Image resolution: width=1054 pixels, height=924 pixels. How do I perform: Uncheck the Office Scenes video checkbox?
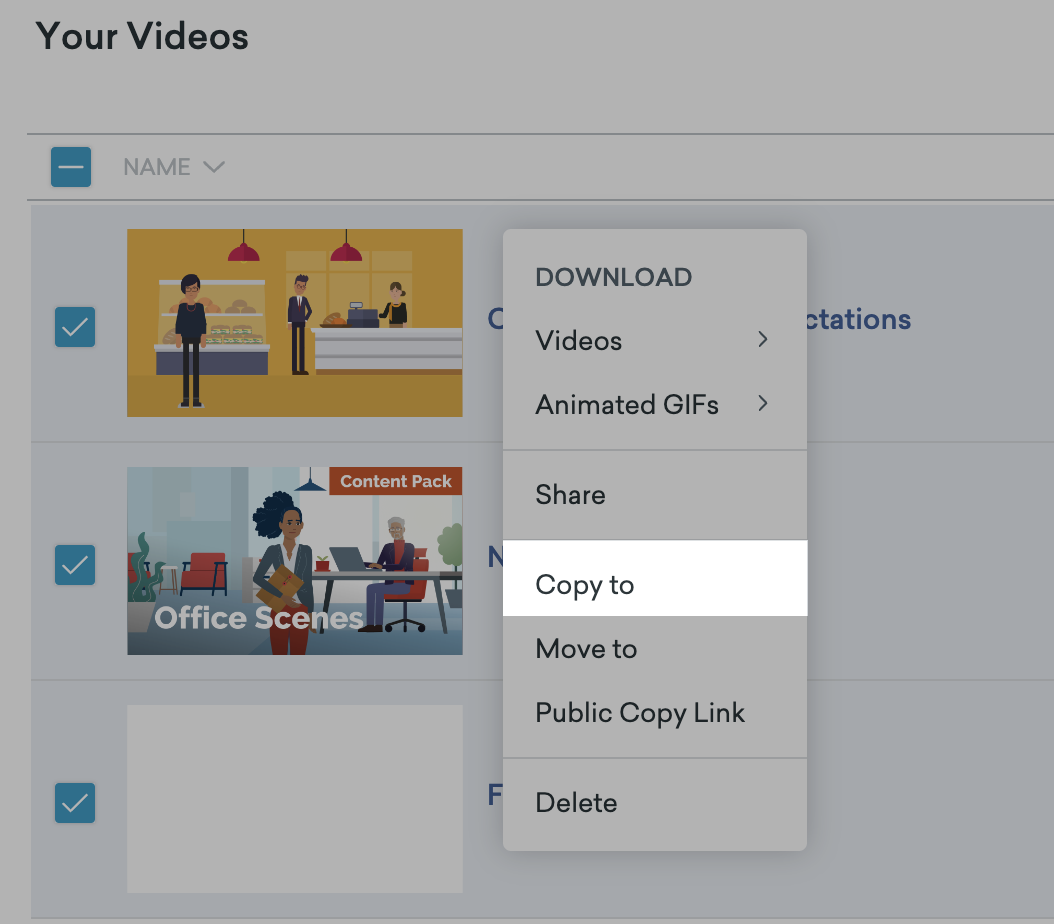click(75, 566)
